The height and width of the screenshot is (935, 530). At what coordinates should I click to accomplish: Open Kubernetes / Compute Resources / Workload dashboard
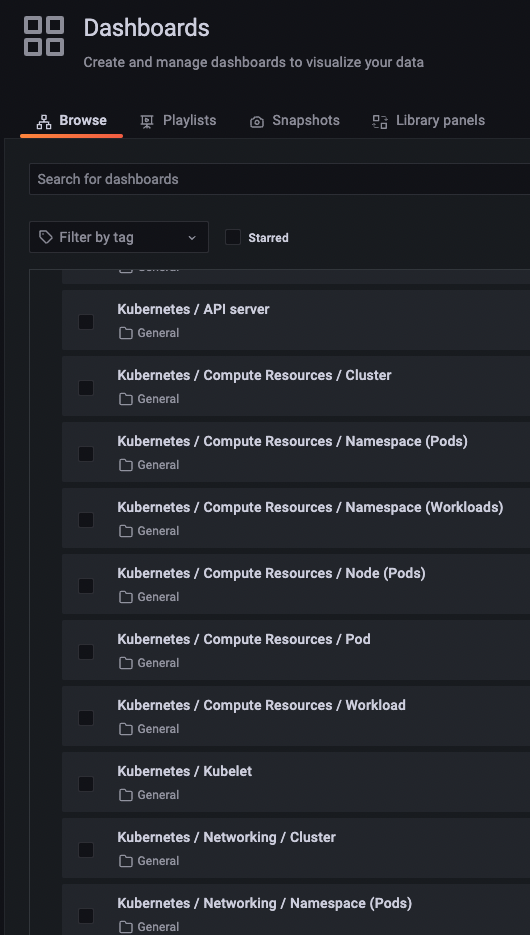pos(262,705)
